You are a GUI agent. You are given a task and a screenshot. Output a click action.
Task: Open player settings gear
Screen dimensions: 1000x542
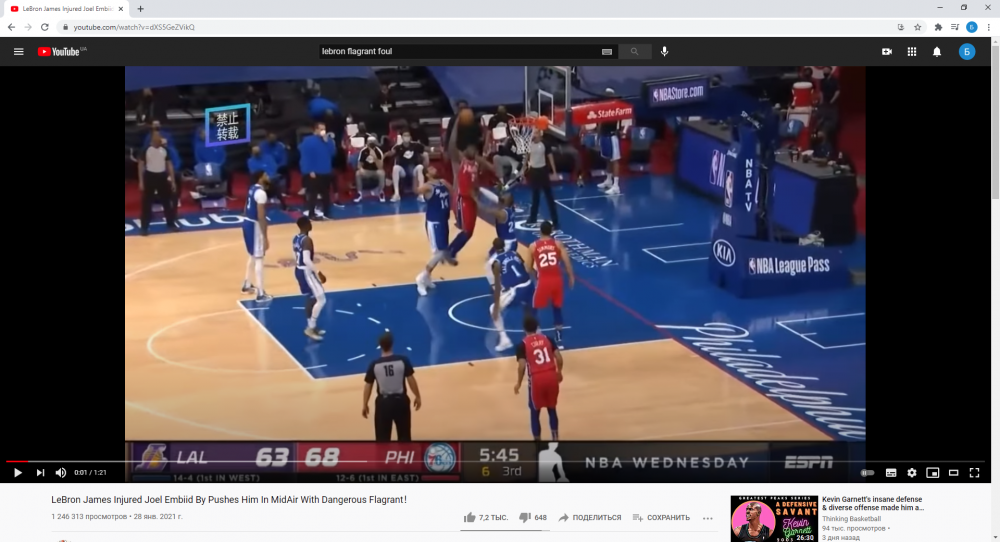click(911, 472)
